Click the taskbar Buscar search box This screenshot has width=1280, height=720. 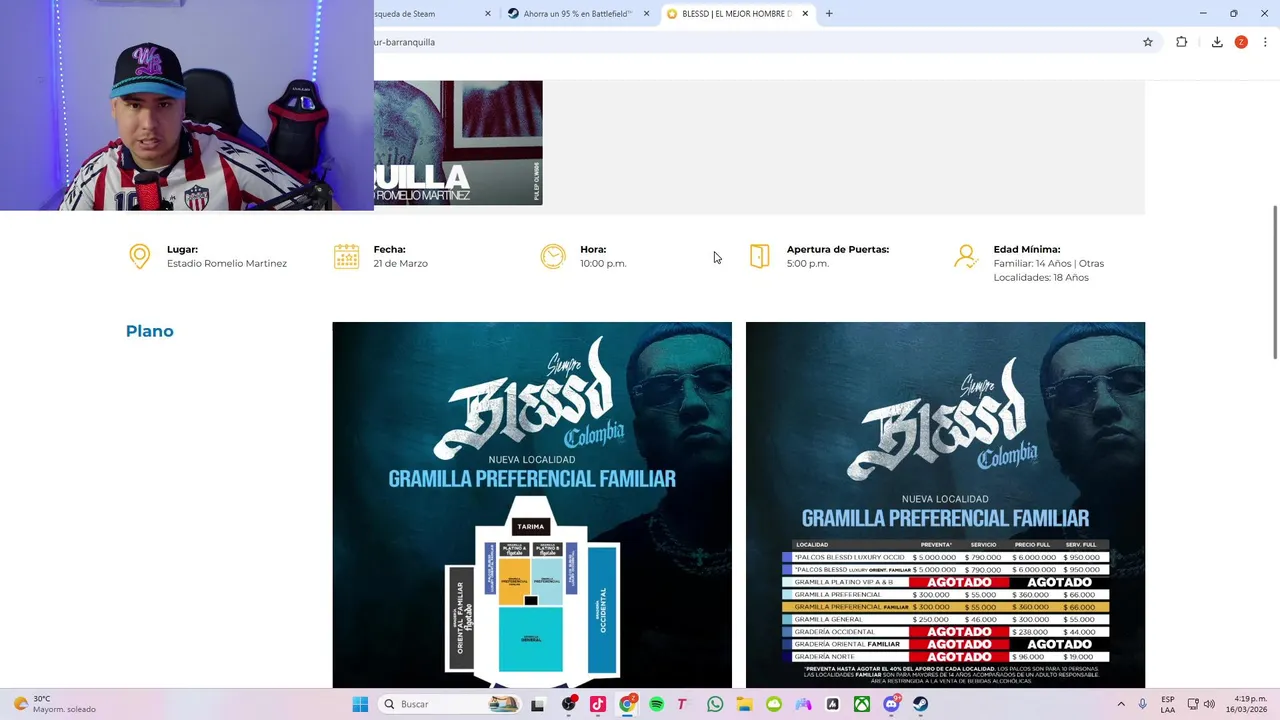point(451,704)
